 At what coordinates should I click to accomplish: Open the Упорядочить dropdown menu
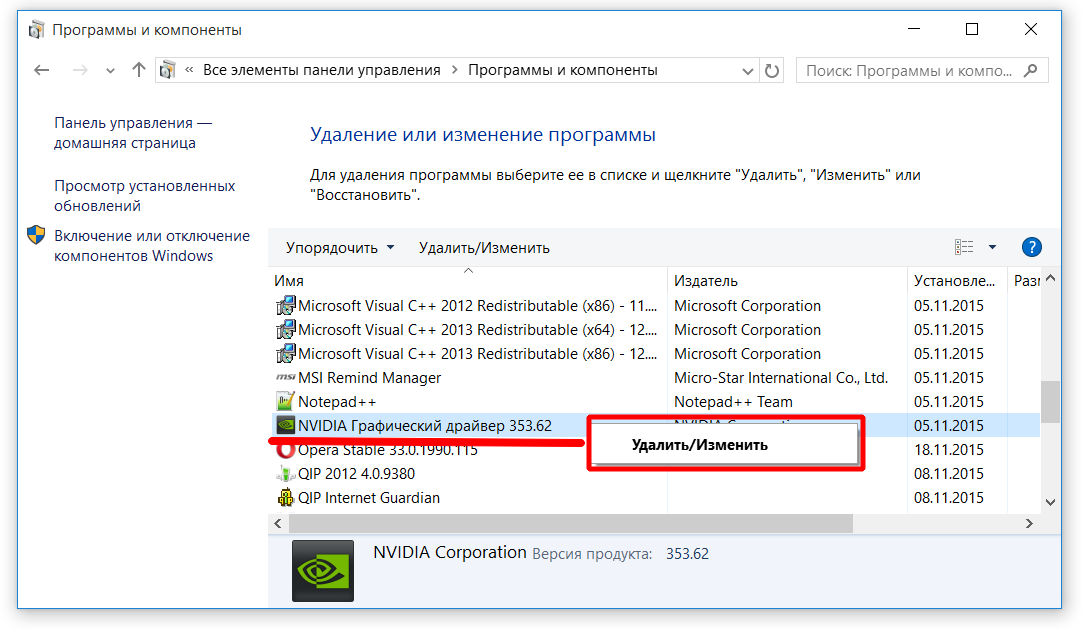pos(340,248)
